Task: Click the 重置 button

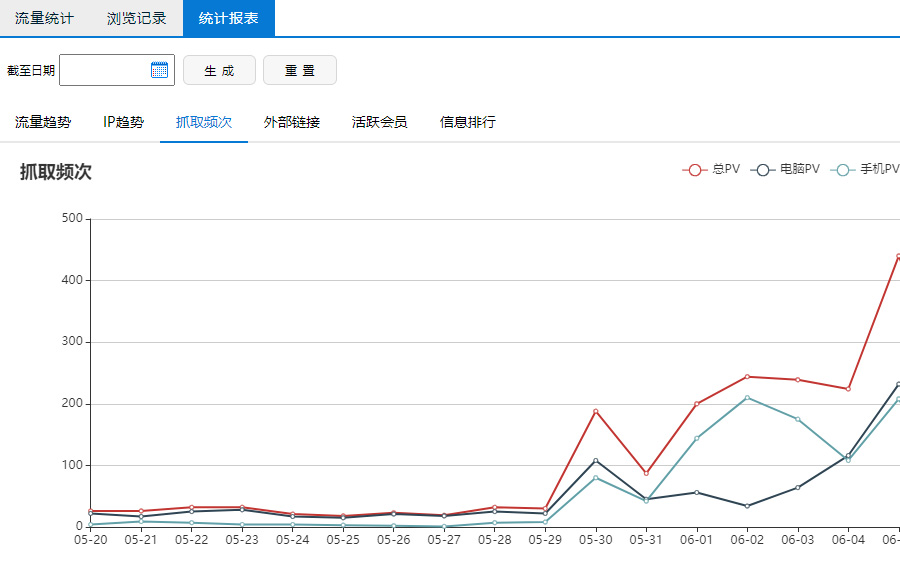Action: (x=299, y=71)
